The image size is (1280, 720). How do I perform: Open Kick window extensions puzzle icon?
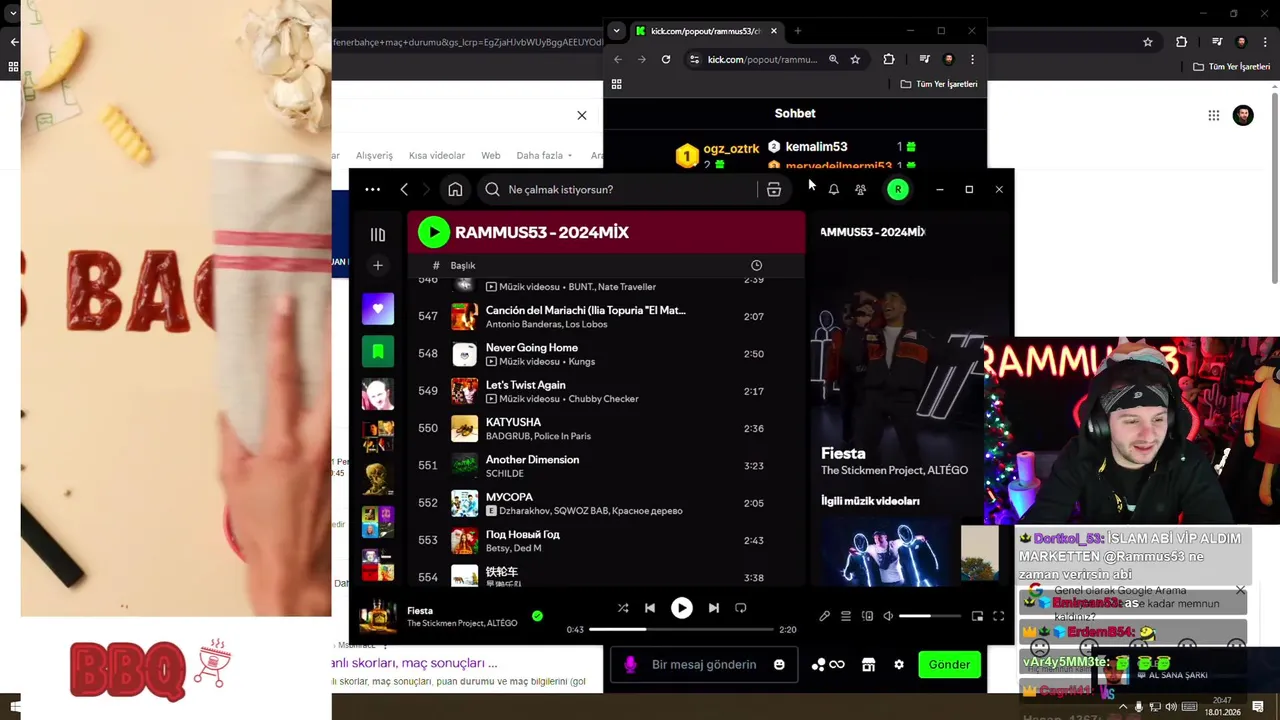888,59
